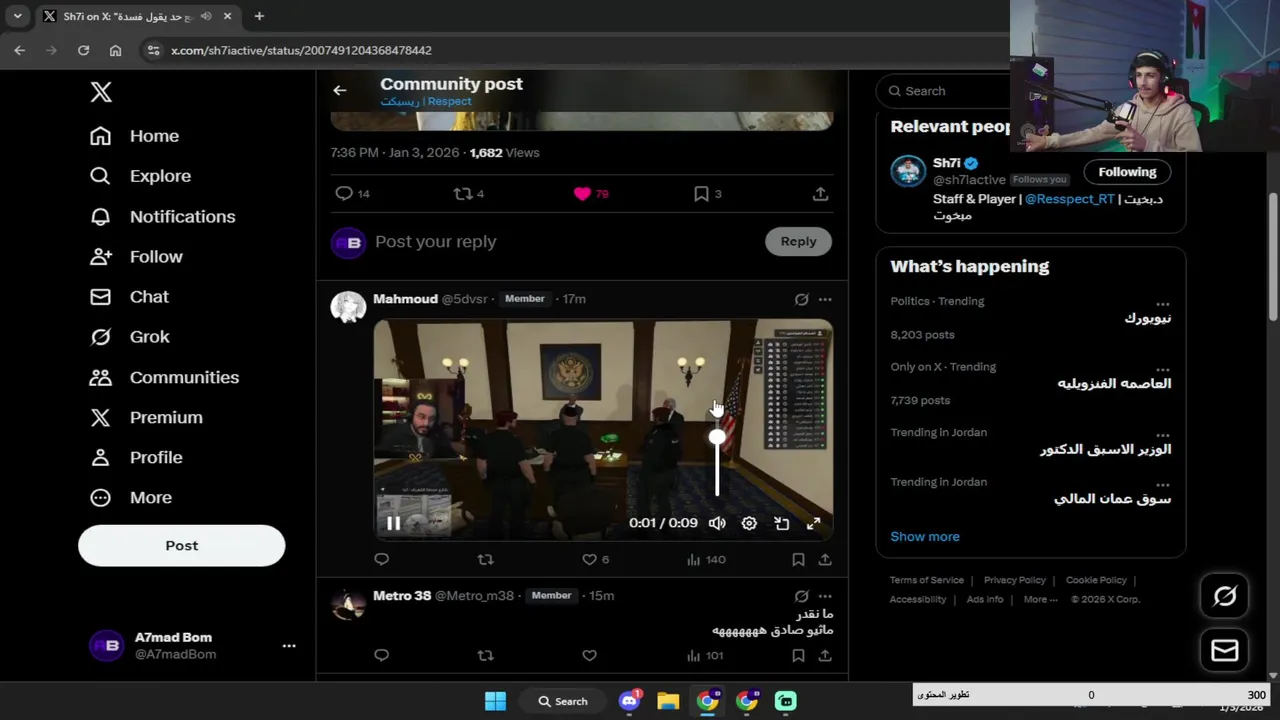Image resolution: width=1280 pixels, height=720 pixels.
Task: Open options for second Jordan trend
Action: (x=1162, y=484)
